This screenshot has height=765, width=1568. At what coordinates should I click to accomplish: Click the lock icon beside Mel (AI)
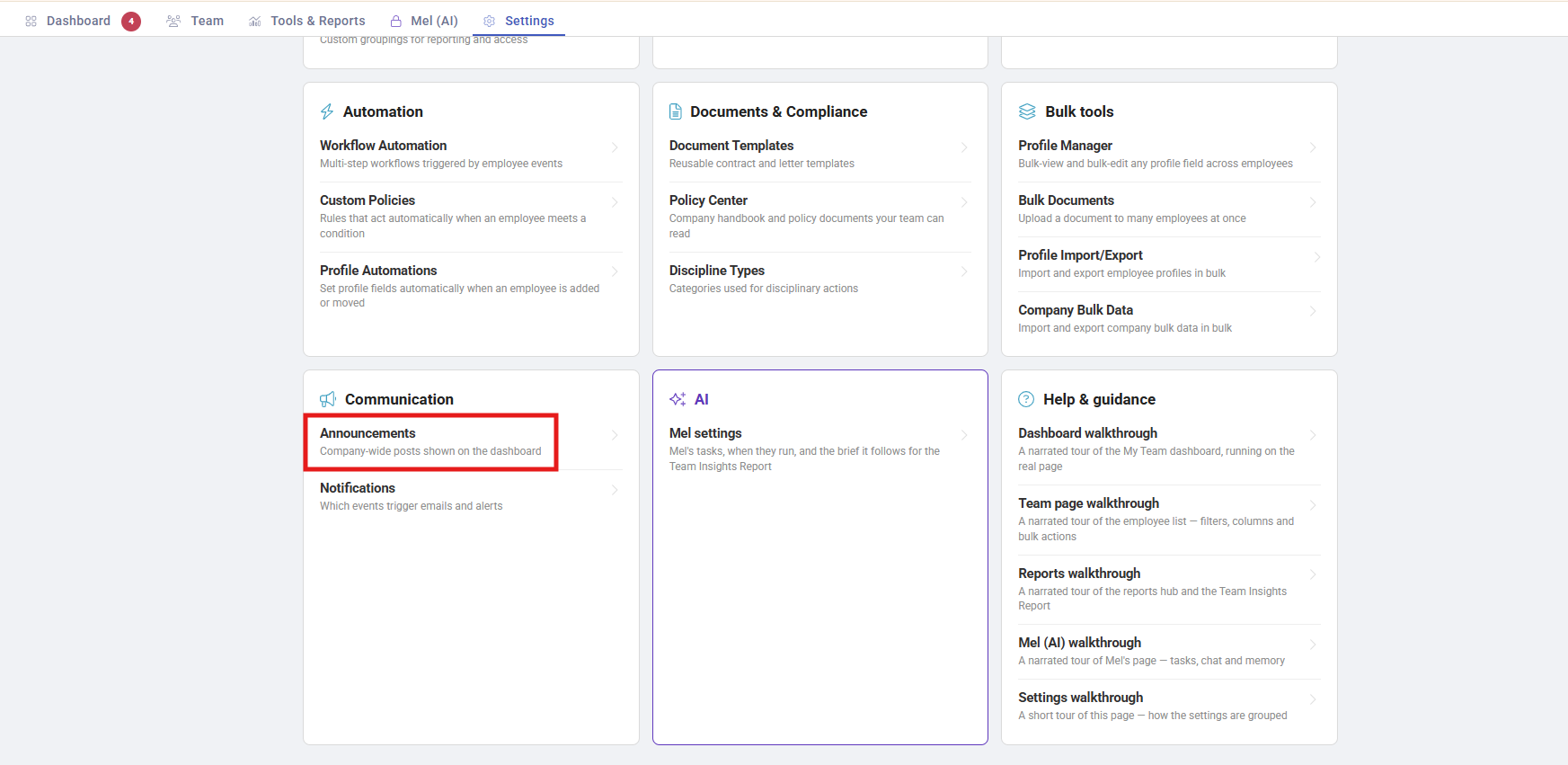click(395, 21)
